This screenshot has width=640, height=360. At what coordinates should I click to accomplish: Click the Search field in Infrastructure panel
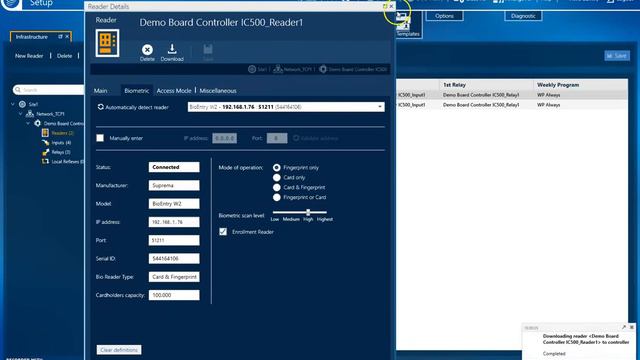point(48,89)
